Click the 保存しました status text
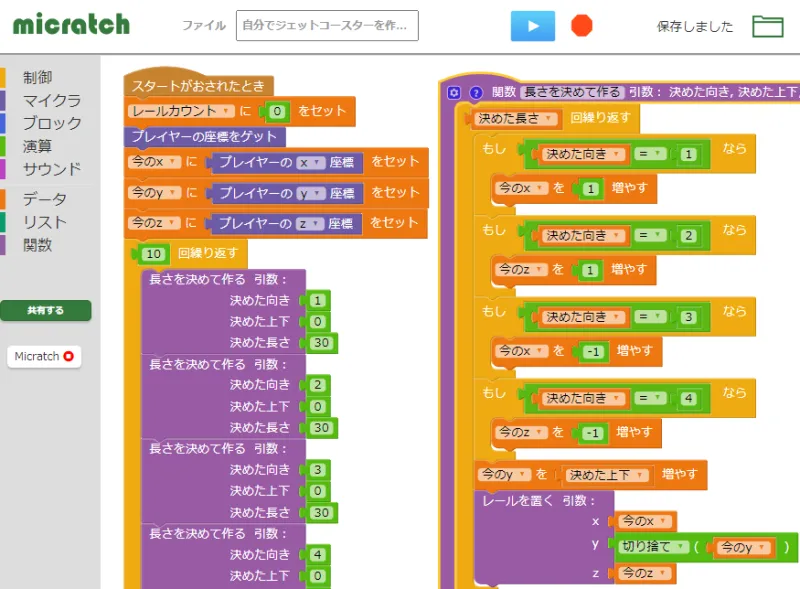 [695, 27]
